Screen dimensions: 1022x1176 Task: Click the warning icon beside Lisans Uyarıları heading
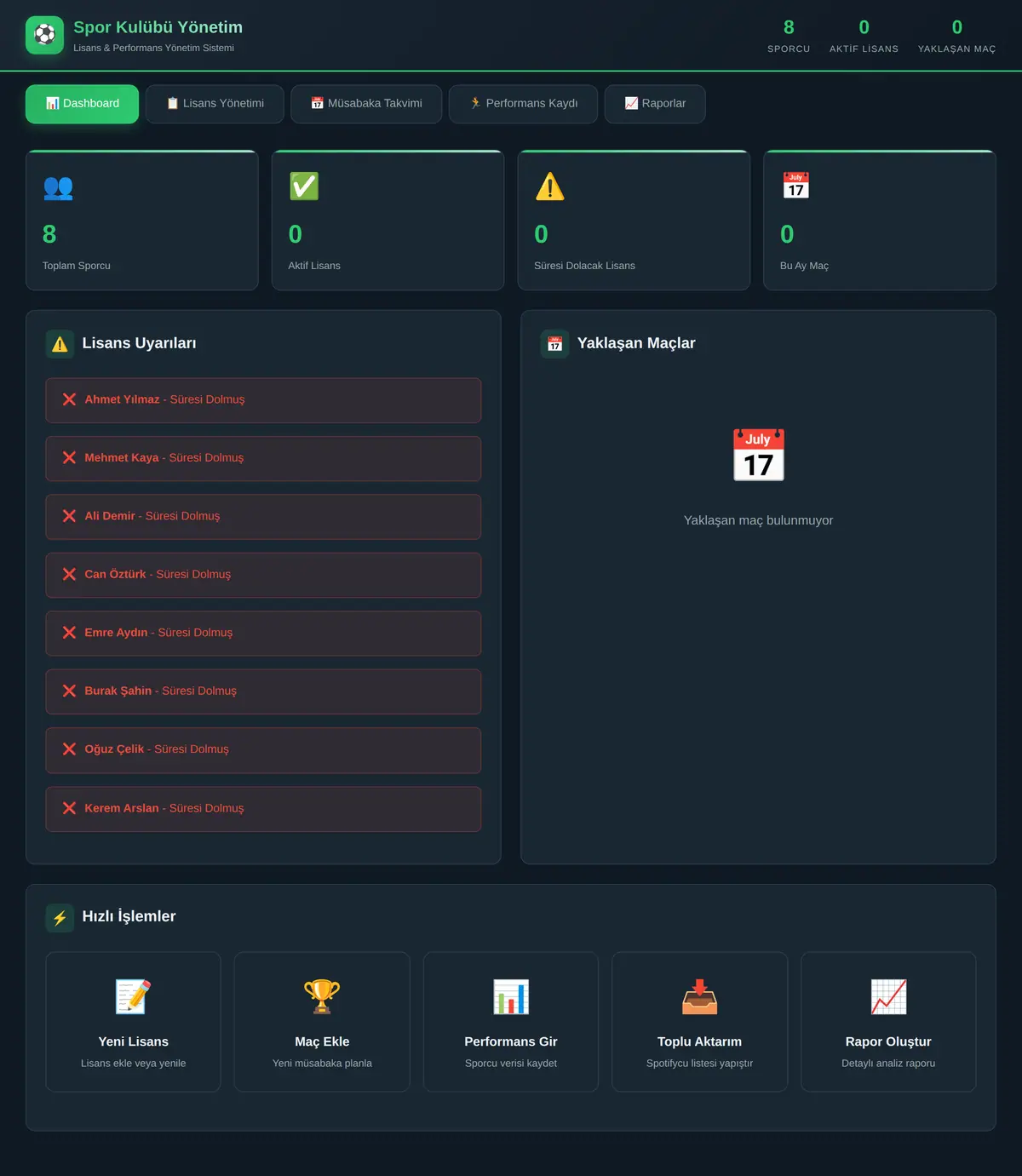60,344
